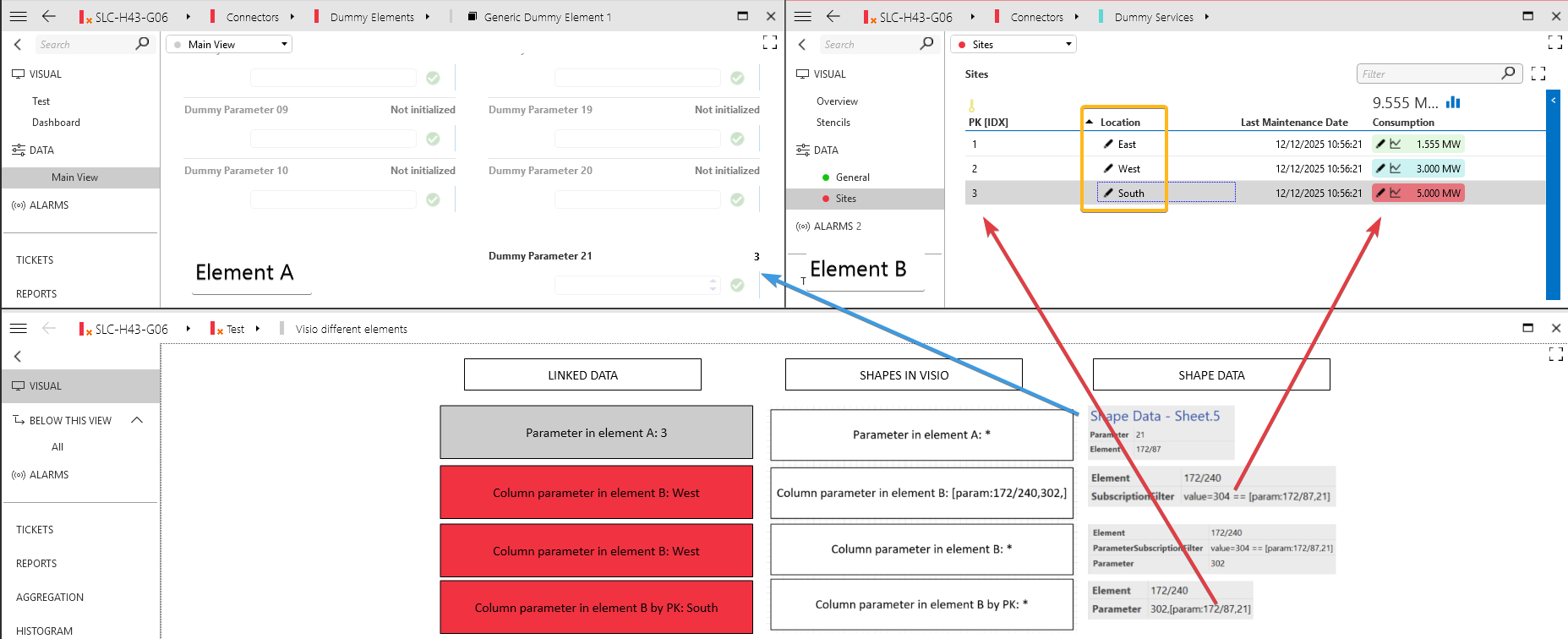Open Dashboard under the VISUAL section

pyautogui.click(x=56, y=123)
